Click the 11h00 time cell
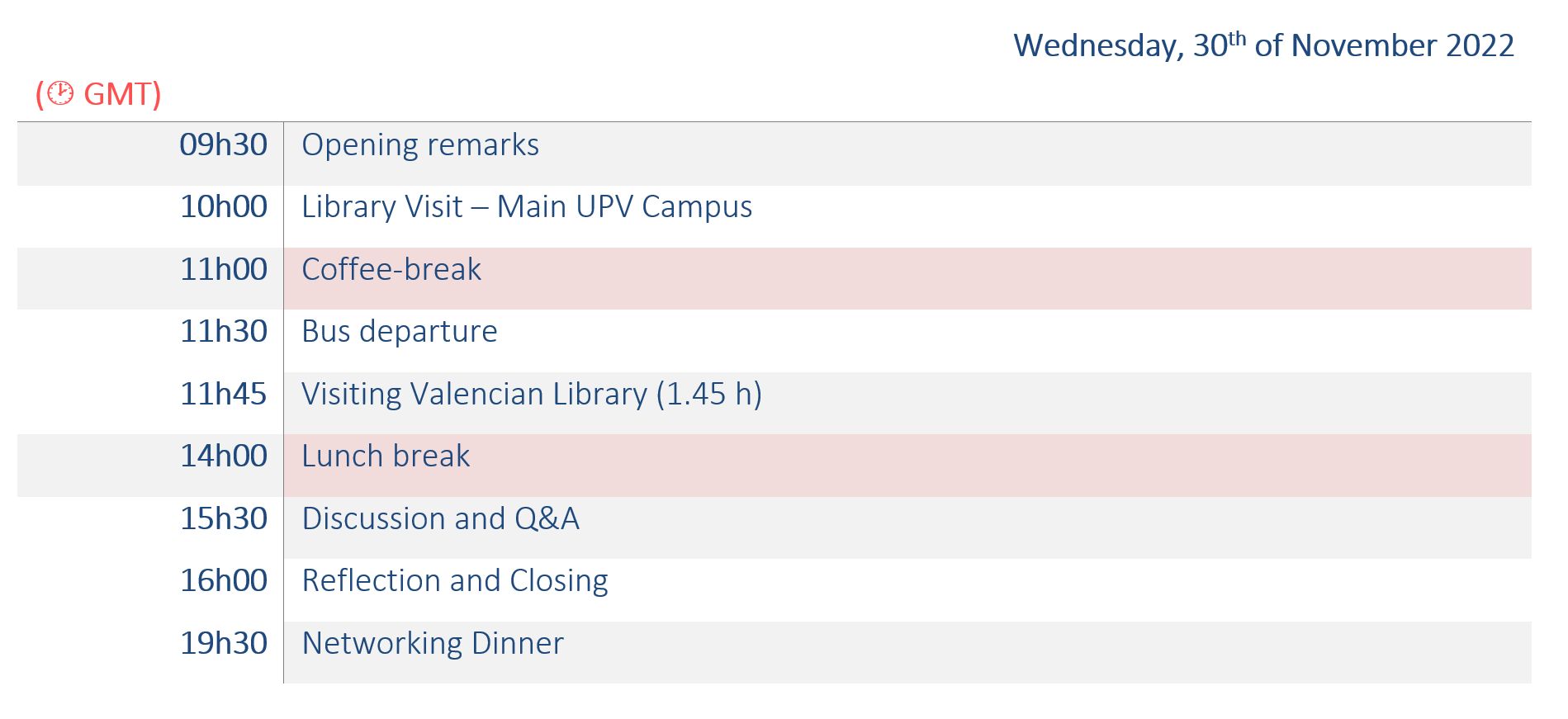The image size is (1568, 719). coord(224,270)
